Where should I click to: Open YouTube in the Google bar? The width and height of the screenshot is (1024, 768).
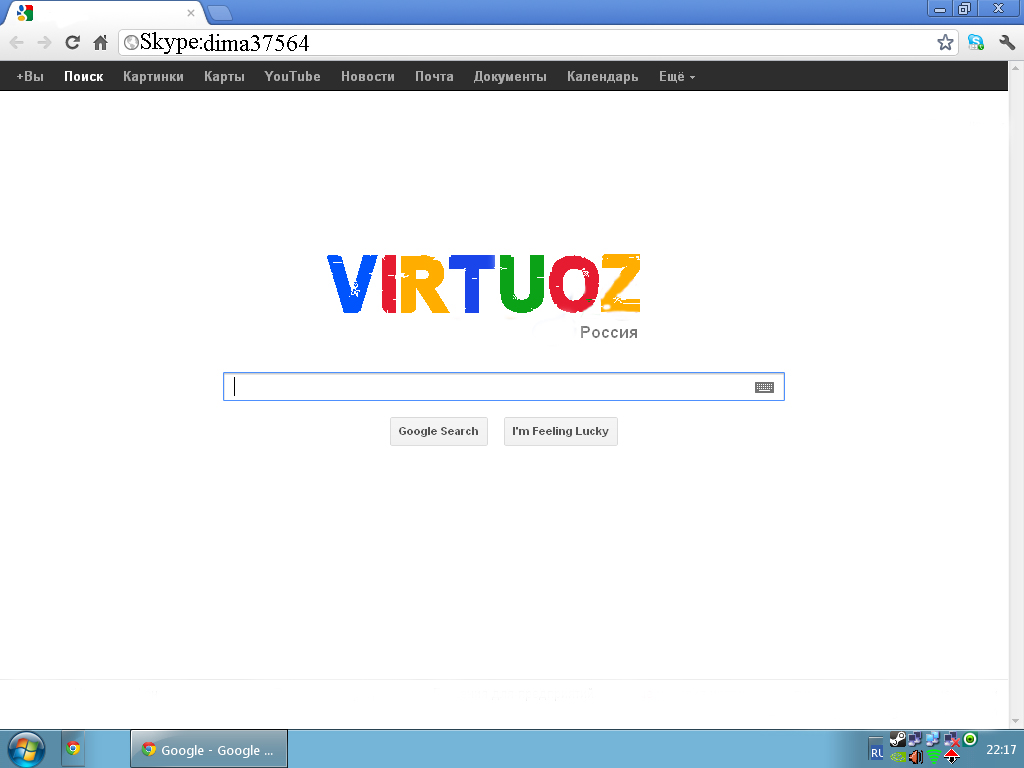pos(293,76)
